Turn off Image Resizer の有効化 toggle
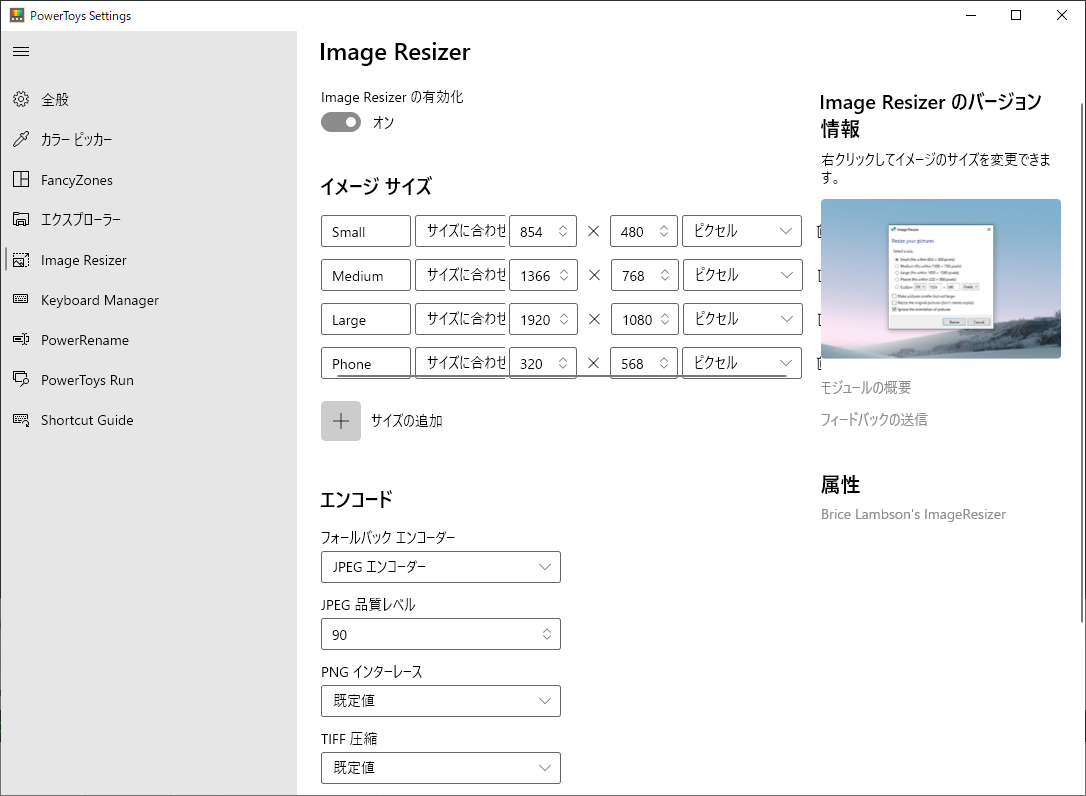The image size is (1086, 796). (x=341, y=122)
